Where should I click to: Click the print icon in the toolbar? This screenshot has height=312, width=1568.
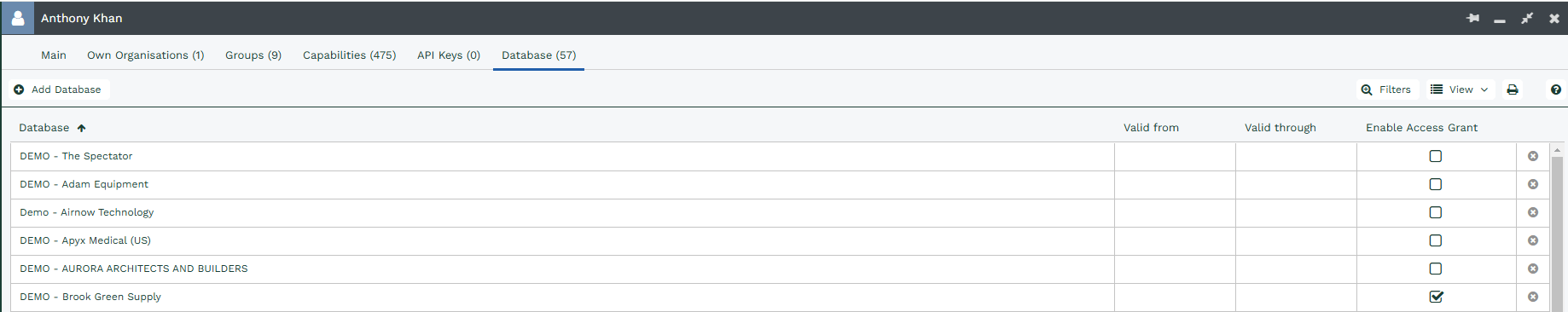(1513, 90)
